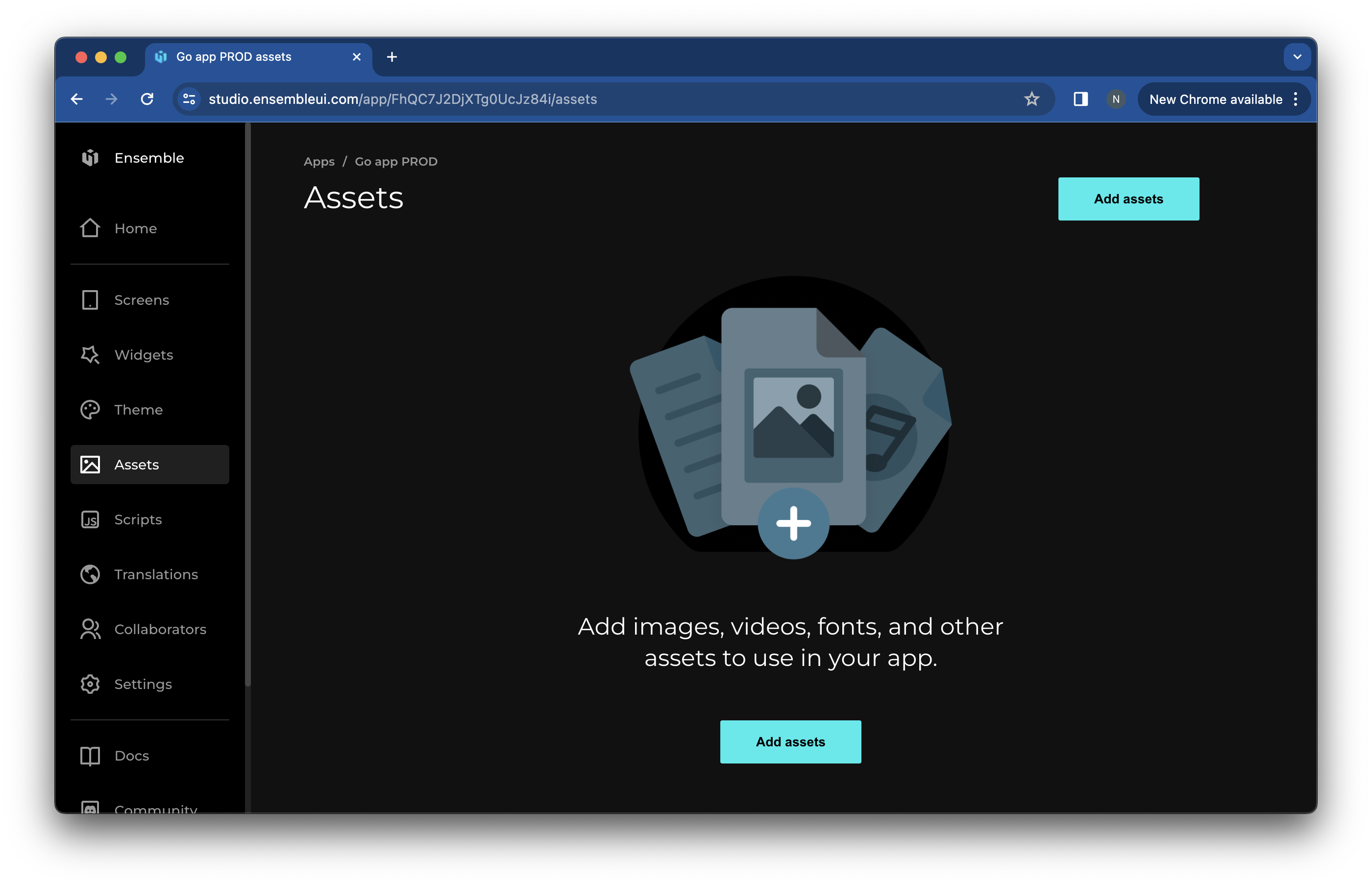This screenshot has width=1372, height=886.
Task: Expand Chrome tab search dropdown arrow
Action: [1297, 57]
